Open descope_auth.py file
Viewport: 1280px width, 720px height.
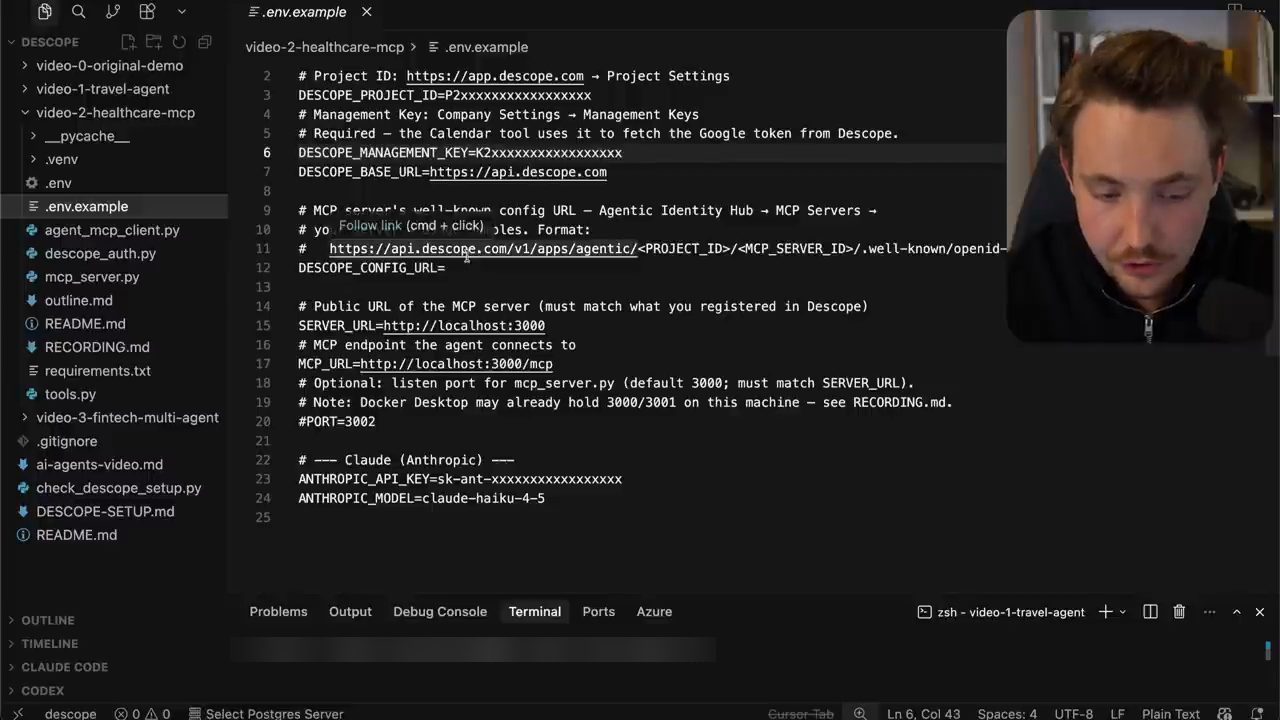tap(100, 253)
